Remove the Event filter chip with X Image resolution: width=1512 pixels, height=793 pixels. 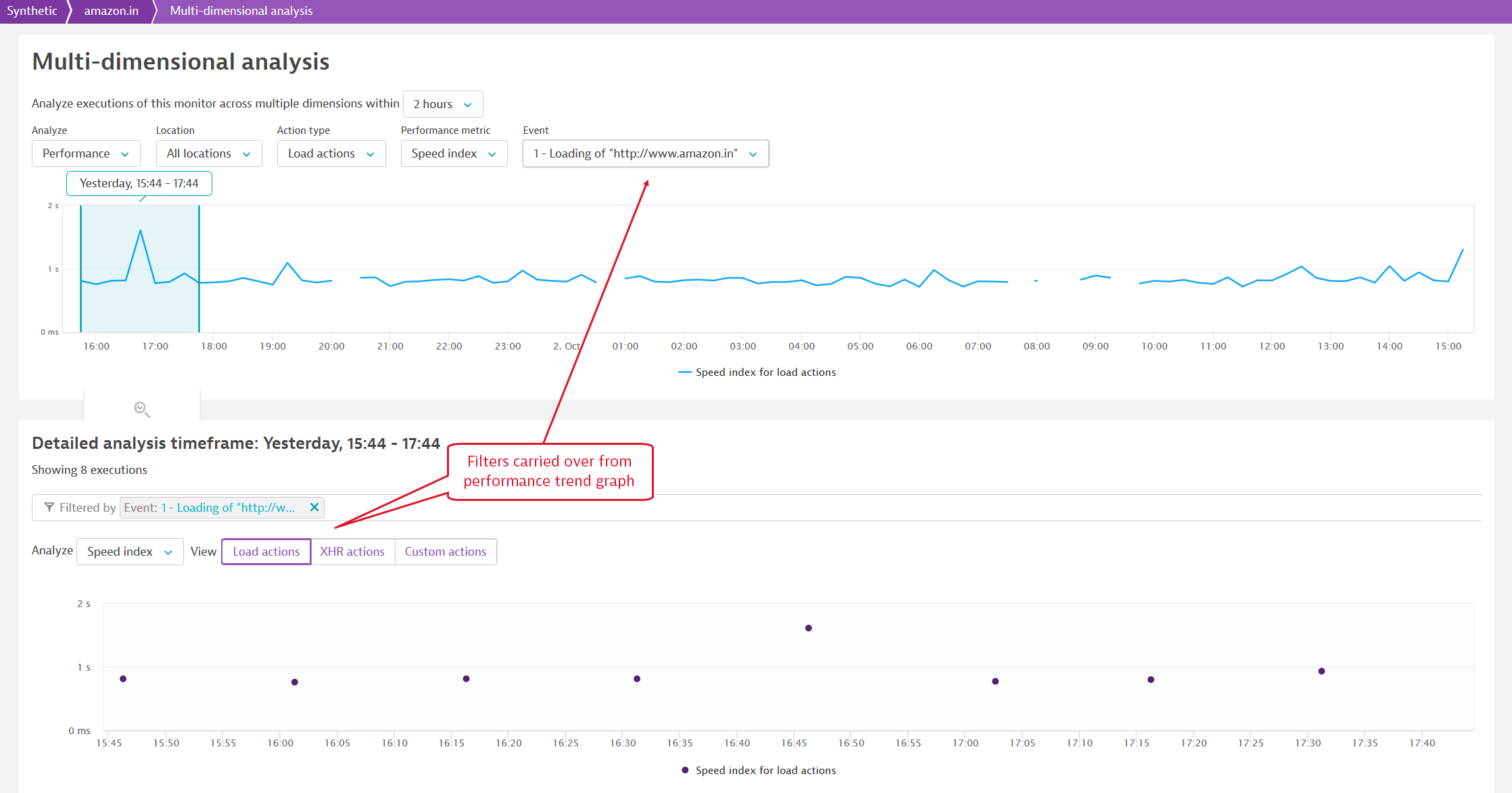[314, 507]
